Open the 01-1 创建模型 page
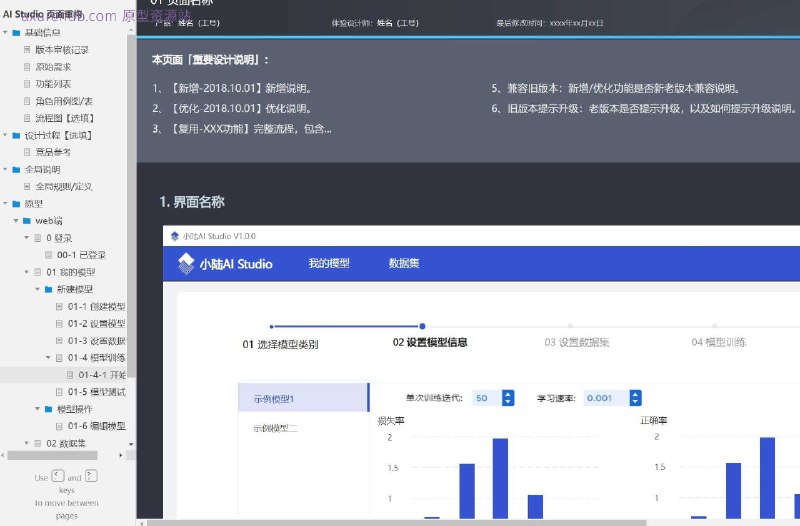Screen dimensions: 800x526 (x=96, y=306)
